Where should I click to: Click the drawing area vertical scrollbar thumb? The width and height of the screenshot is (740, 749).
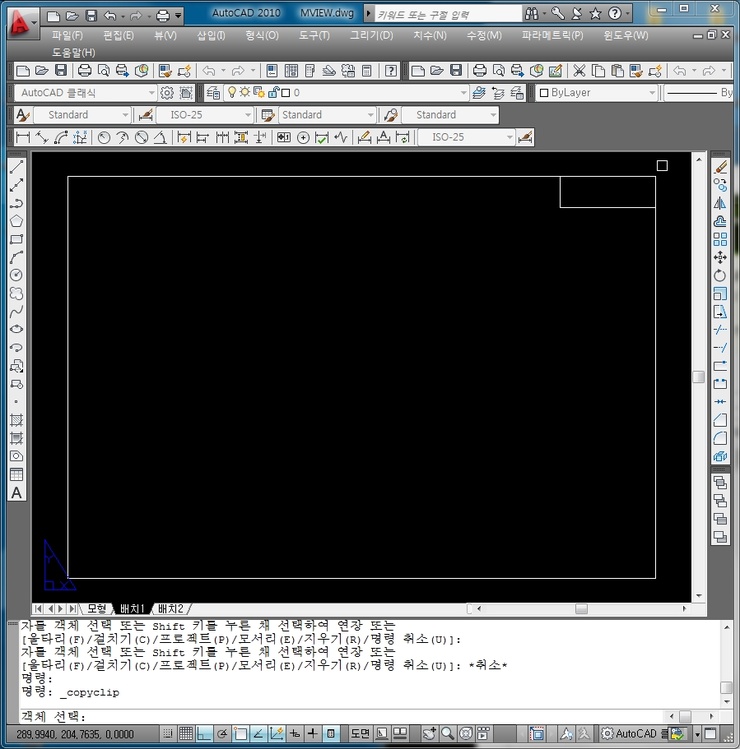coord(698,376)
